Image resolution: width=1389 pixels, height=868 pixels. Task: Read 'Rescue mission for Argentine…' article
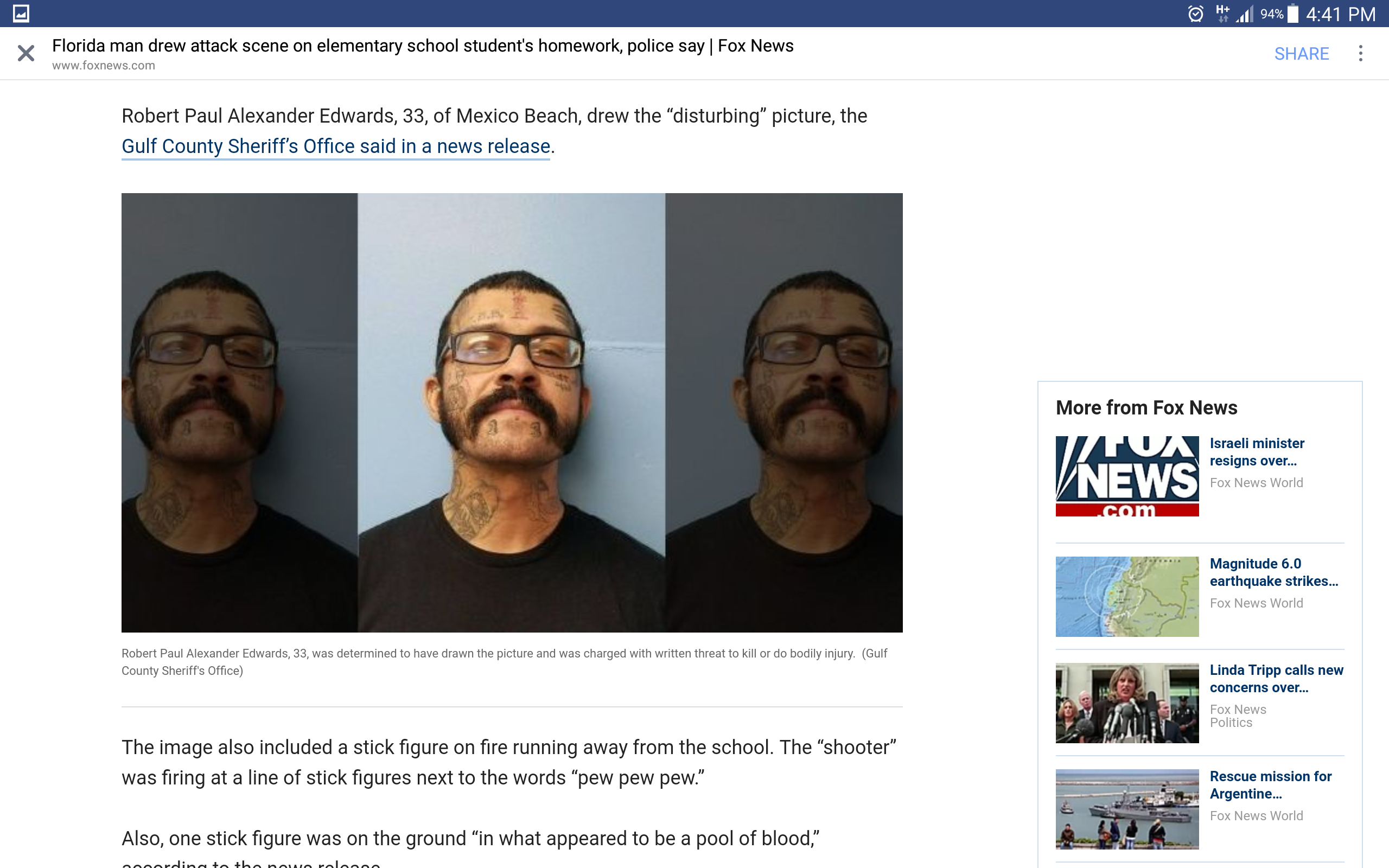(x=1270, y=785)
